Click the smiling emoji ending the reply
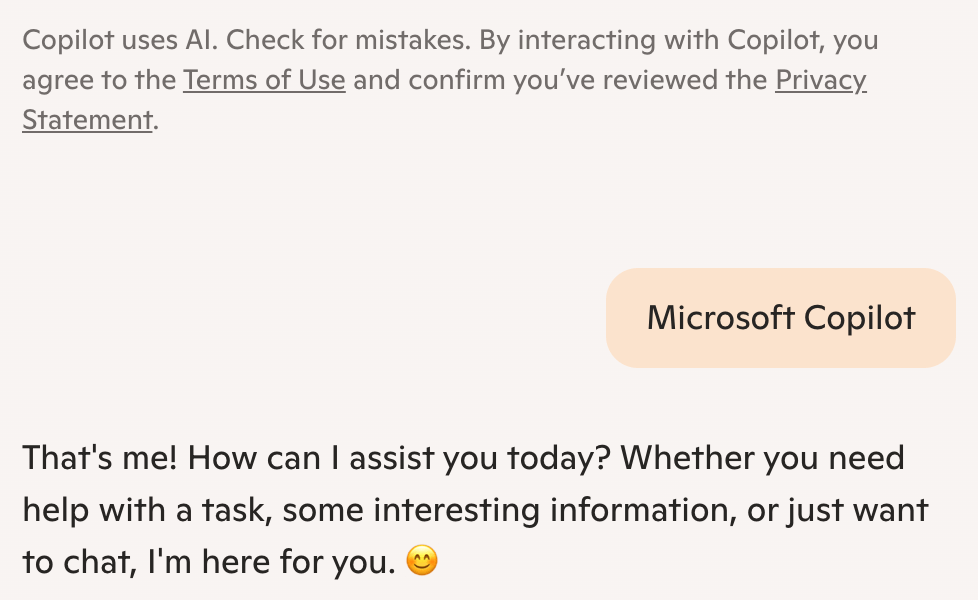This screenshot has height=600, width=978. coord(422,562)
